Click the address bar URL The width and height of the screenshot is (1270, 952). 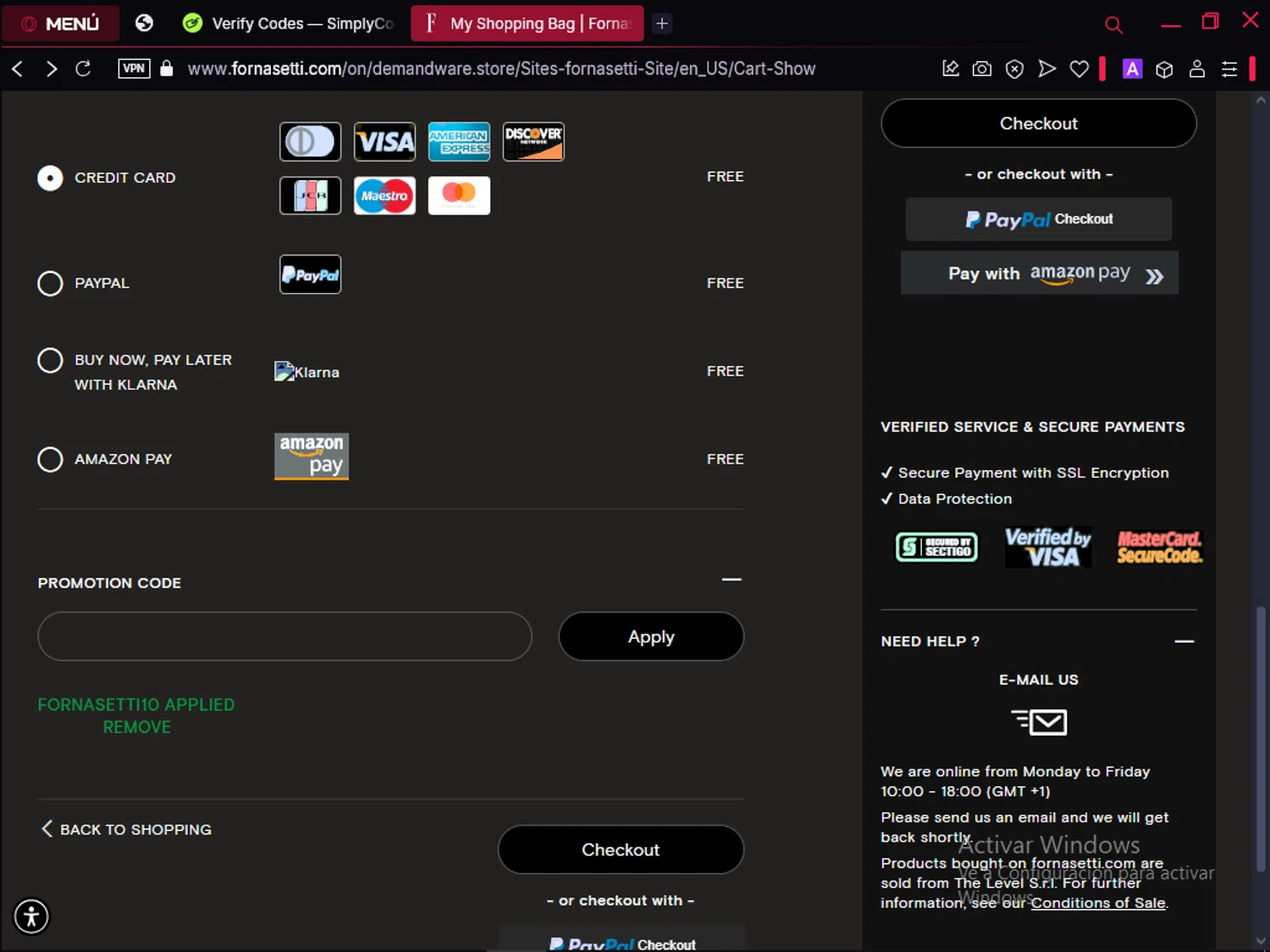click(501, 69)
